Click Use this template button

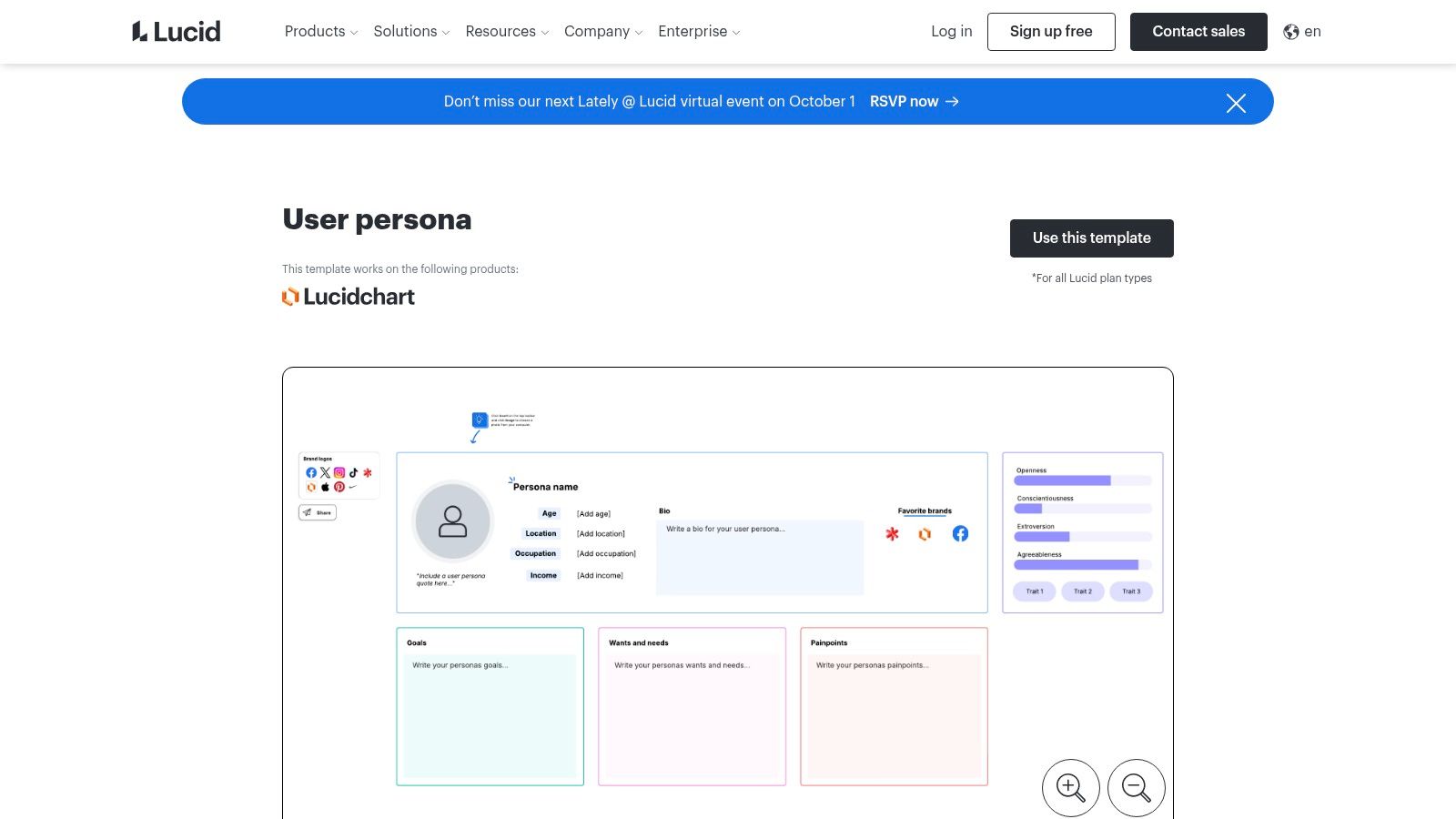tap(1092, 238)
